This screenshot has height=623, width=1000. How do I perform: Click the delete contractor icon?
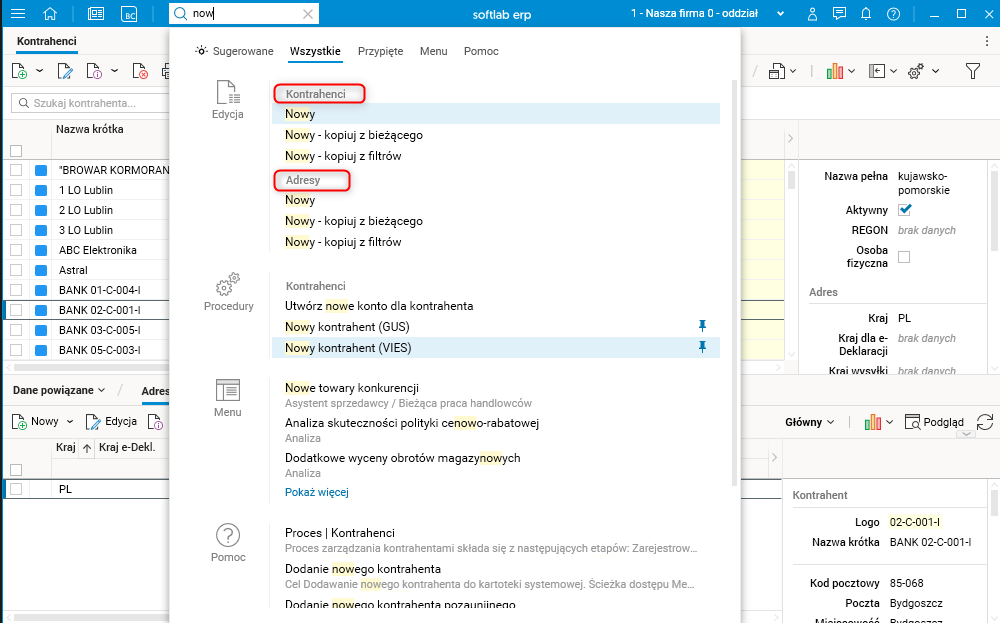[140, 71]
